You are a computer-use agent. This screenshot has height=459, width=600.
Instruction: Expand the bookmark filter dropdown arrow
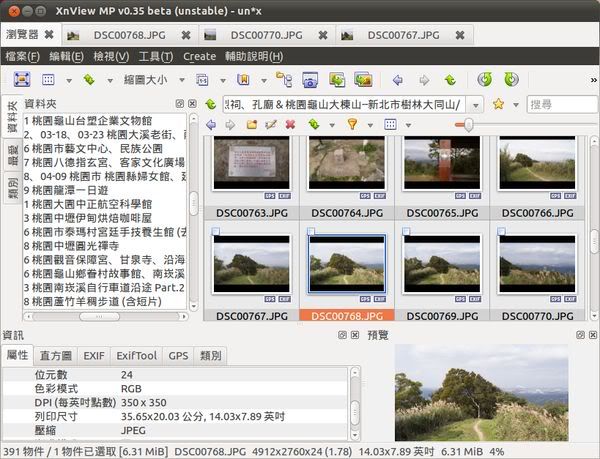(x=264, y=81)
